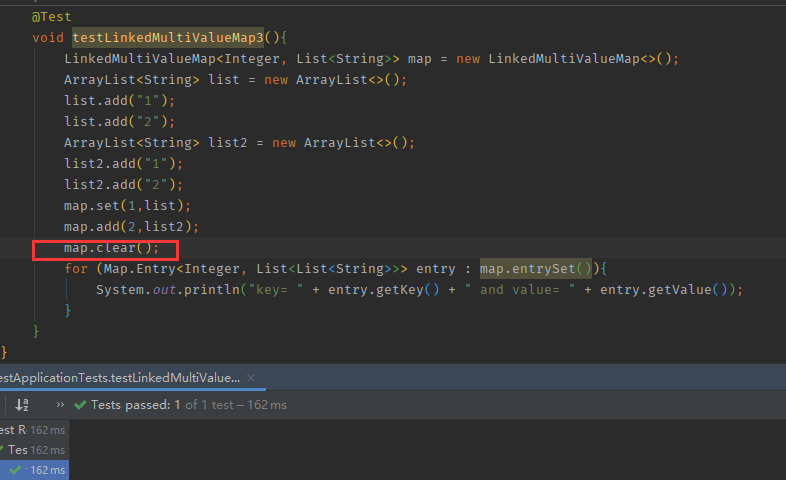Screen dimensions: 786x480
Task: Select the highlighted 162 ms test row
Action: 34,470
